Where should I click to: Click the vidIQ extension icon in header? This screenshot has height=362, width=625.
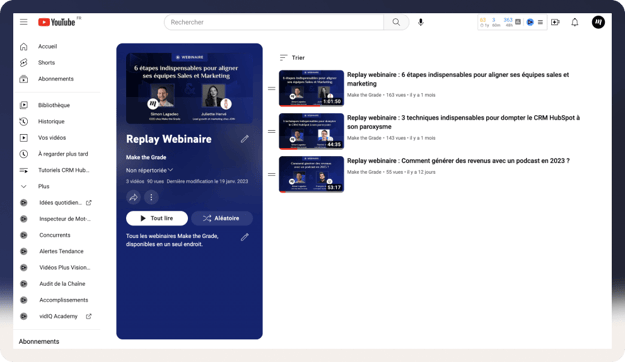click(530, 22)
